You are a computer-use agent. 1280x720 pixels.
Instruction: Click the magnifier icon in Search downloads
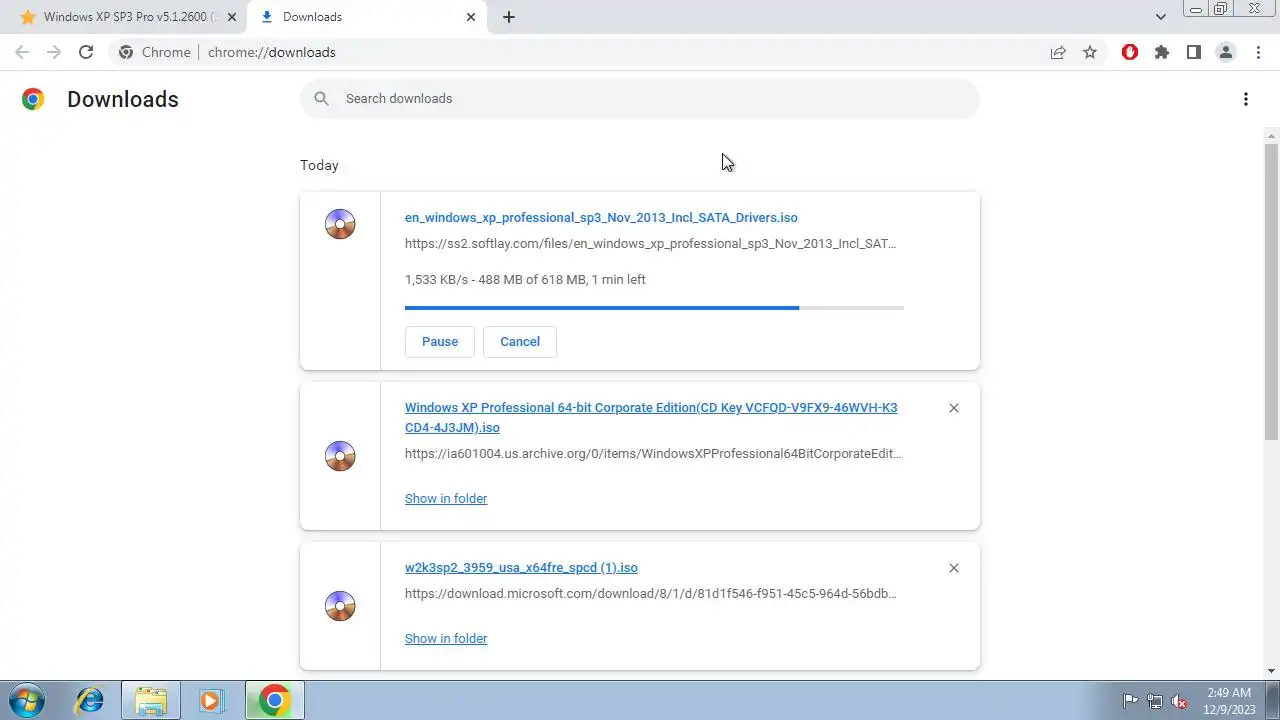click(321, 98)
